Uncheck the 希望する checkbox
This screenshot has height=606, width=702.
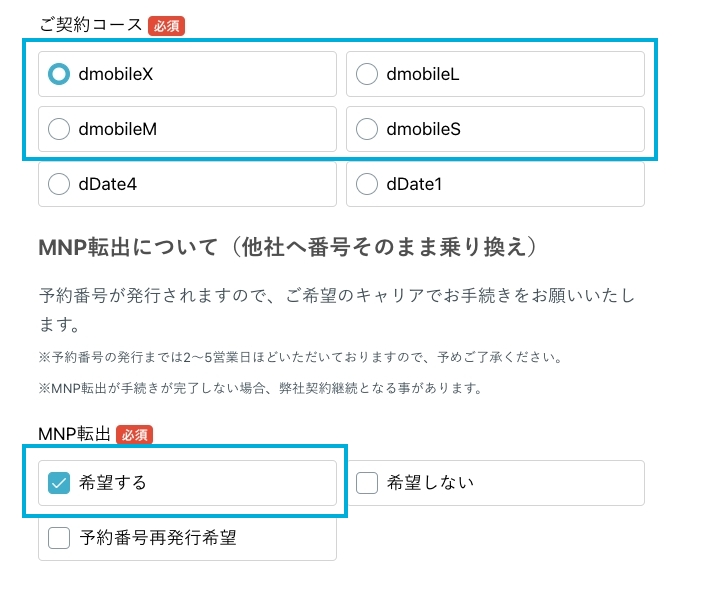[x=59, y=483]
